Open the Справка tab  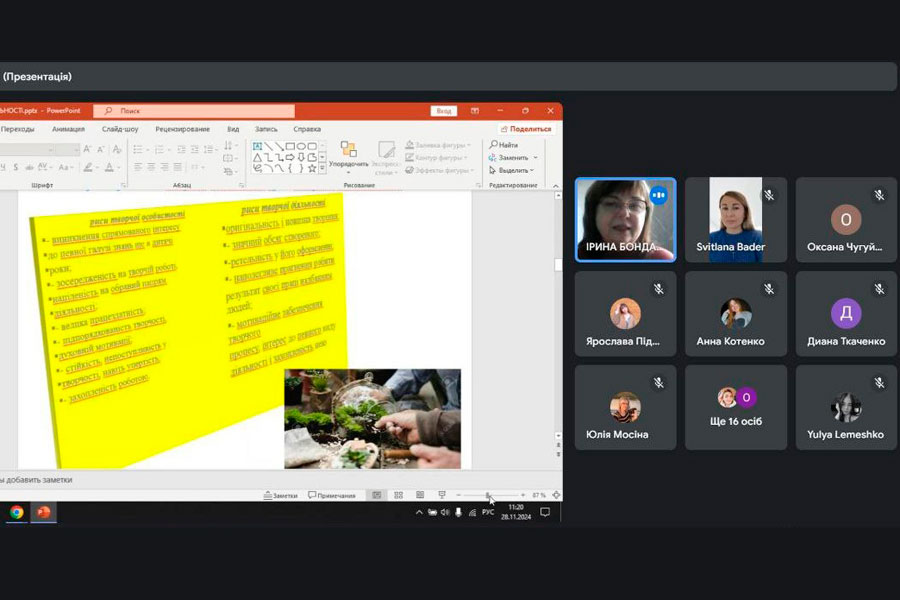(x=307, y=129)
